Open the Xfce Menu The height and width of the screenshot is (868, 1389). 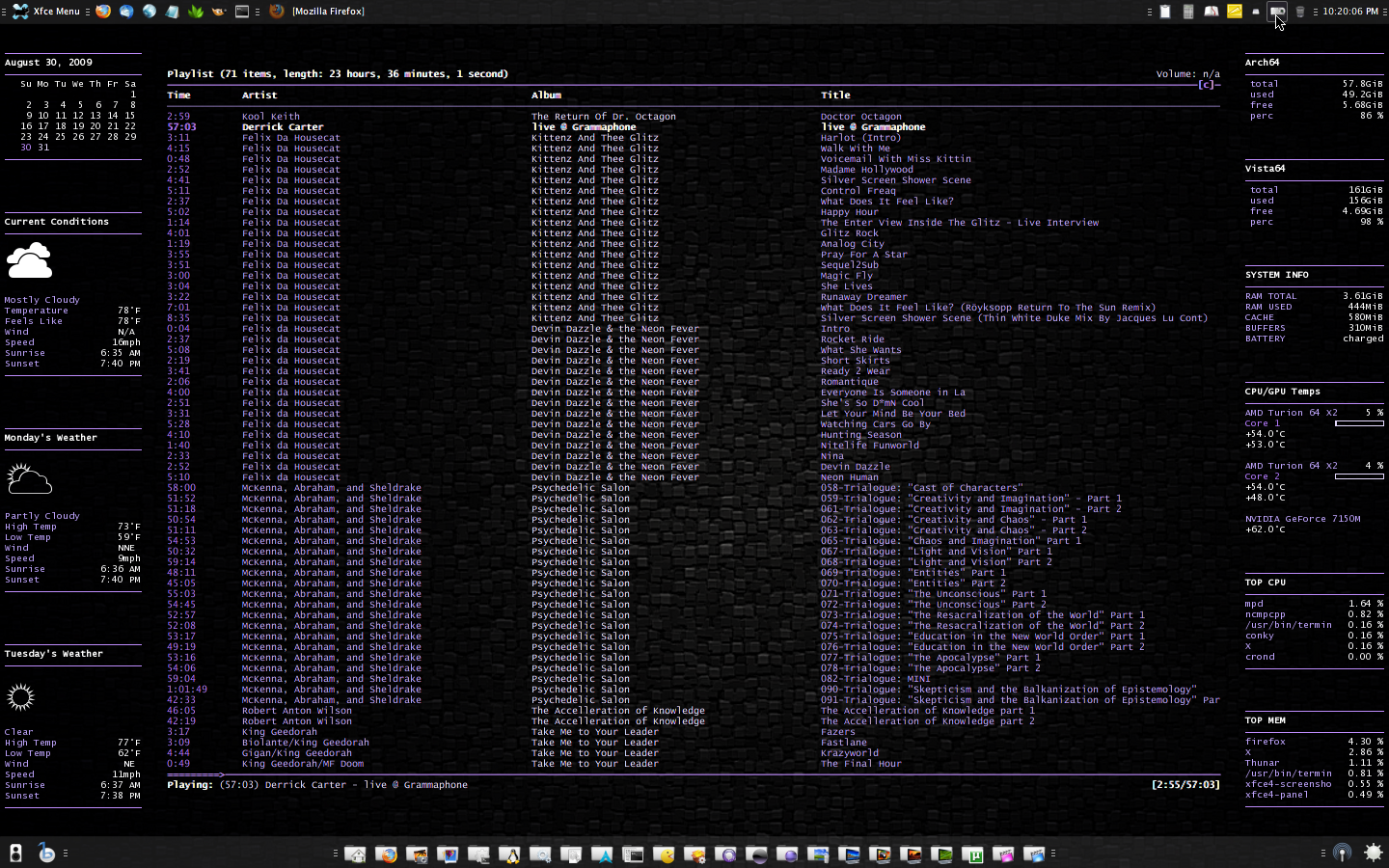47,12
